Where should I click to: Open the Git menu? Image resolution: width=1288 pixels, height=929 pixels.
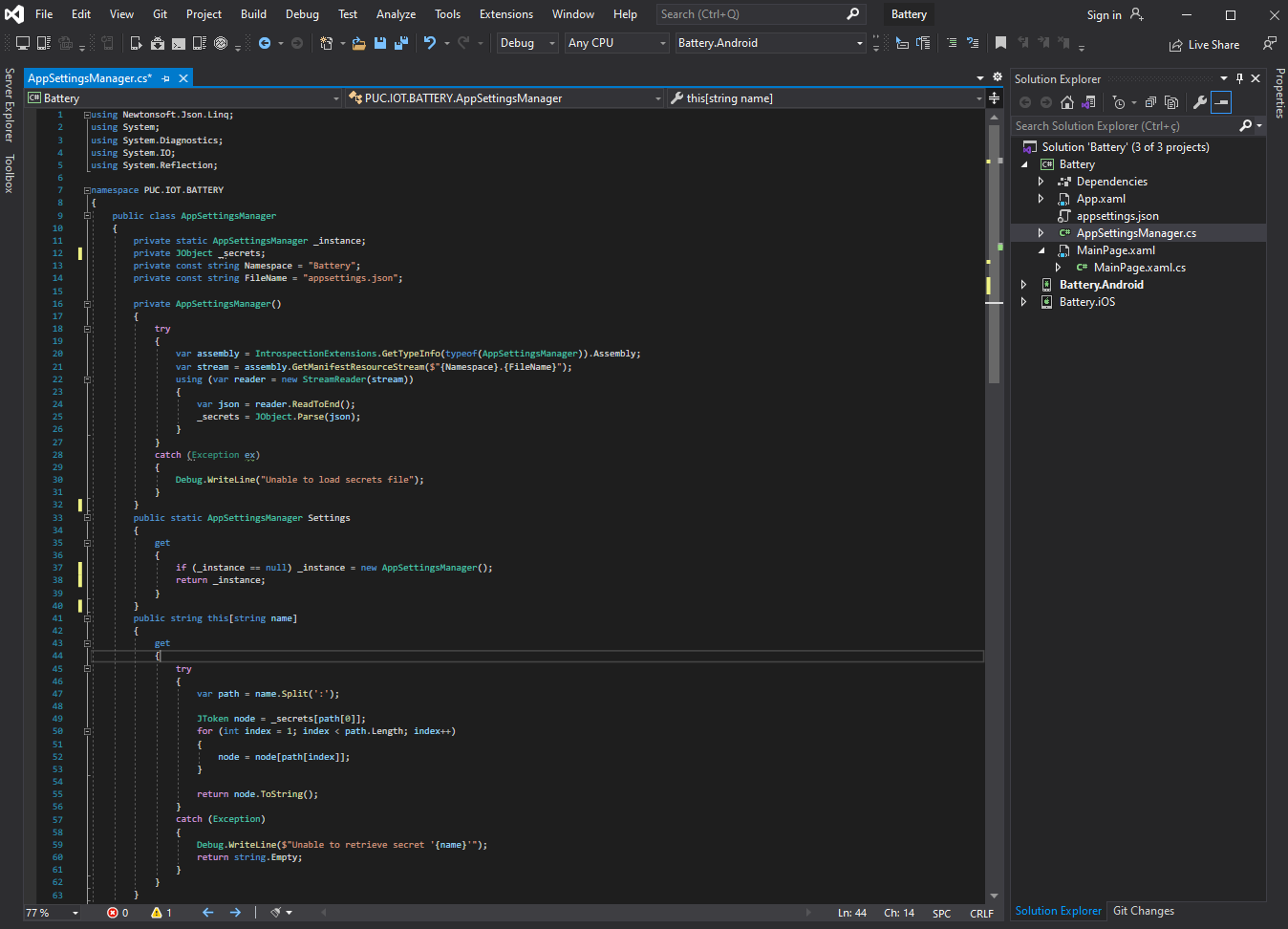[160, 13]
